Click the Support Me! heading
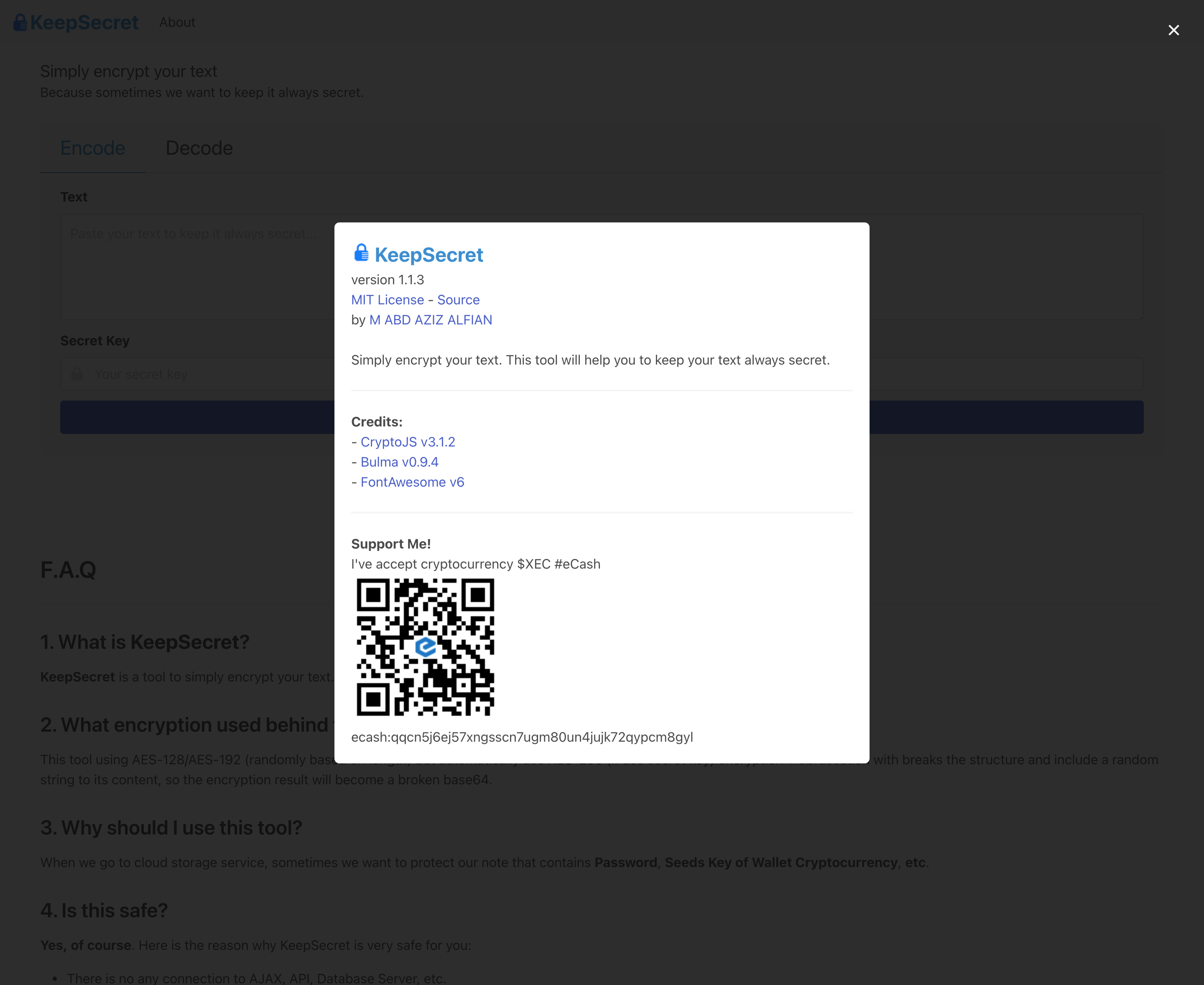 point(391,544)
